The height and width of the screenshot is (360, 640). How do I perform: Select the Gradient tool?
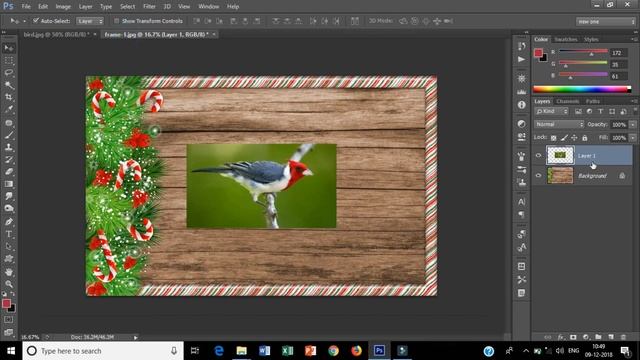click(9, 184)
